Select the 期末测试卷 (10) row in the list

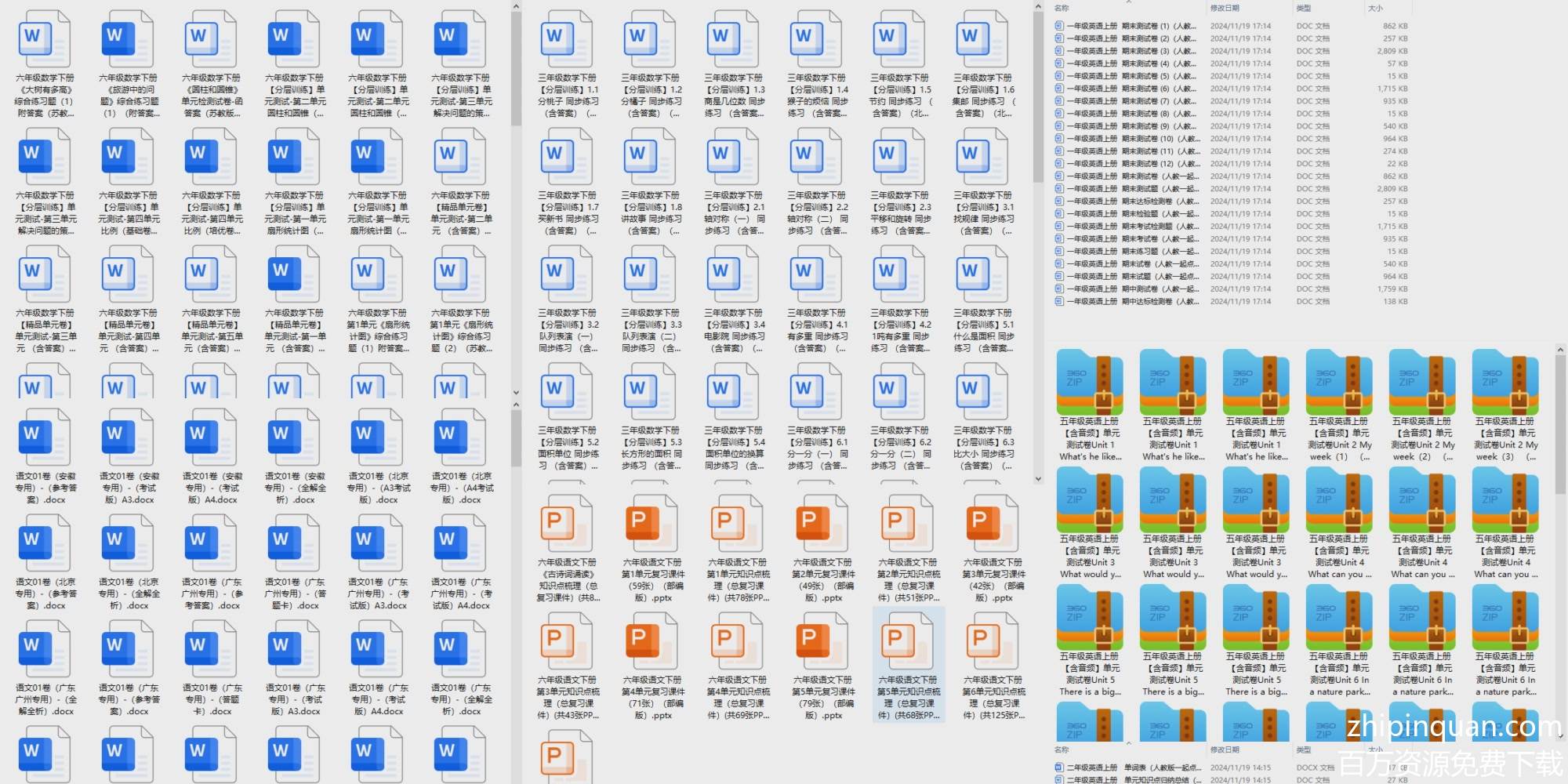tap(1231, 139)
